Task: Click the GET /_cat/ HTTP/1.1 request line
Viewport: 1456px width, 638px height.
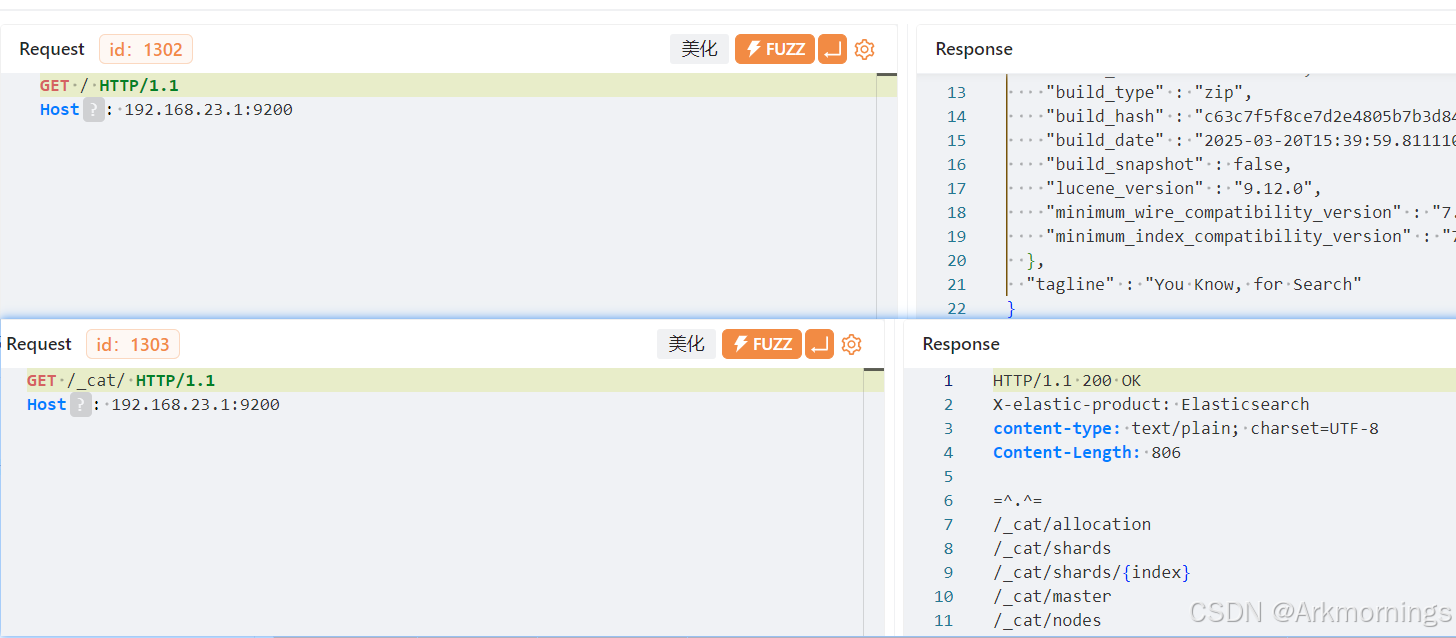Action: click(121, 381)
